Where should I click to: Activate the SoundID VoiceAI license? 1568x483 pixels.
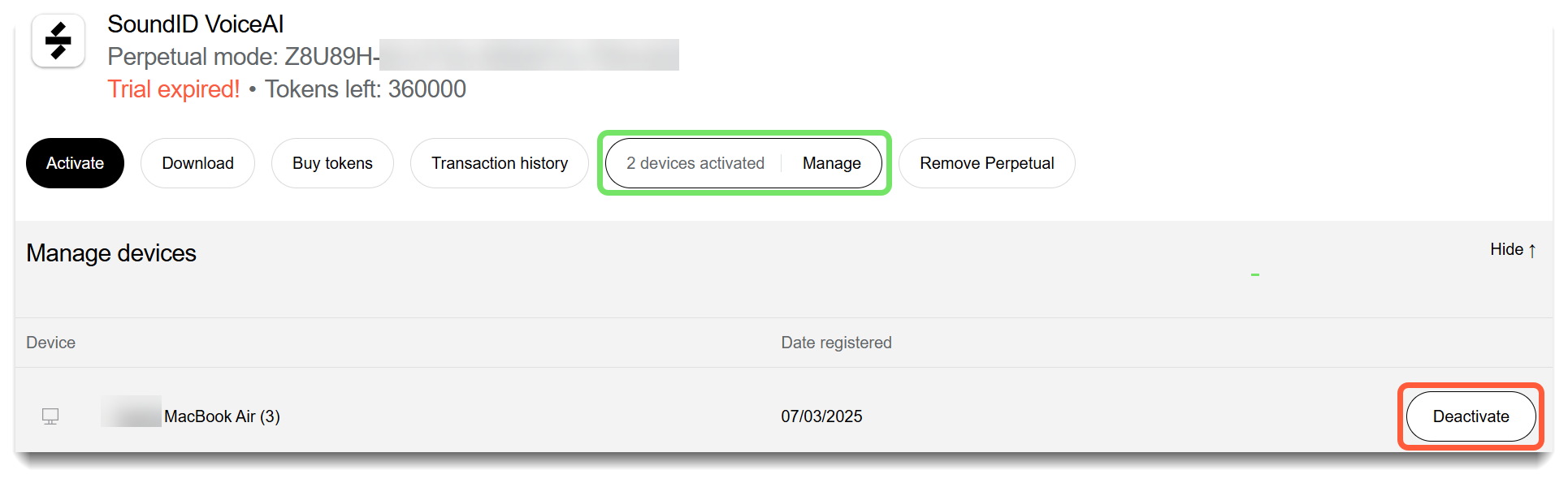(x=75, y=163)
